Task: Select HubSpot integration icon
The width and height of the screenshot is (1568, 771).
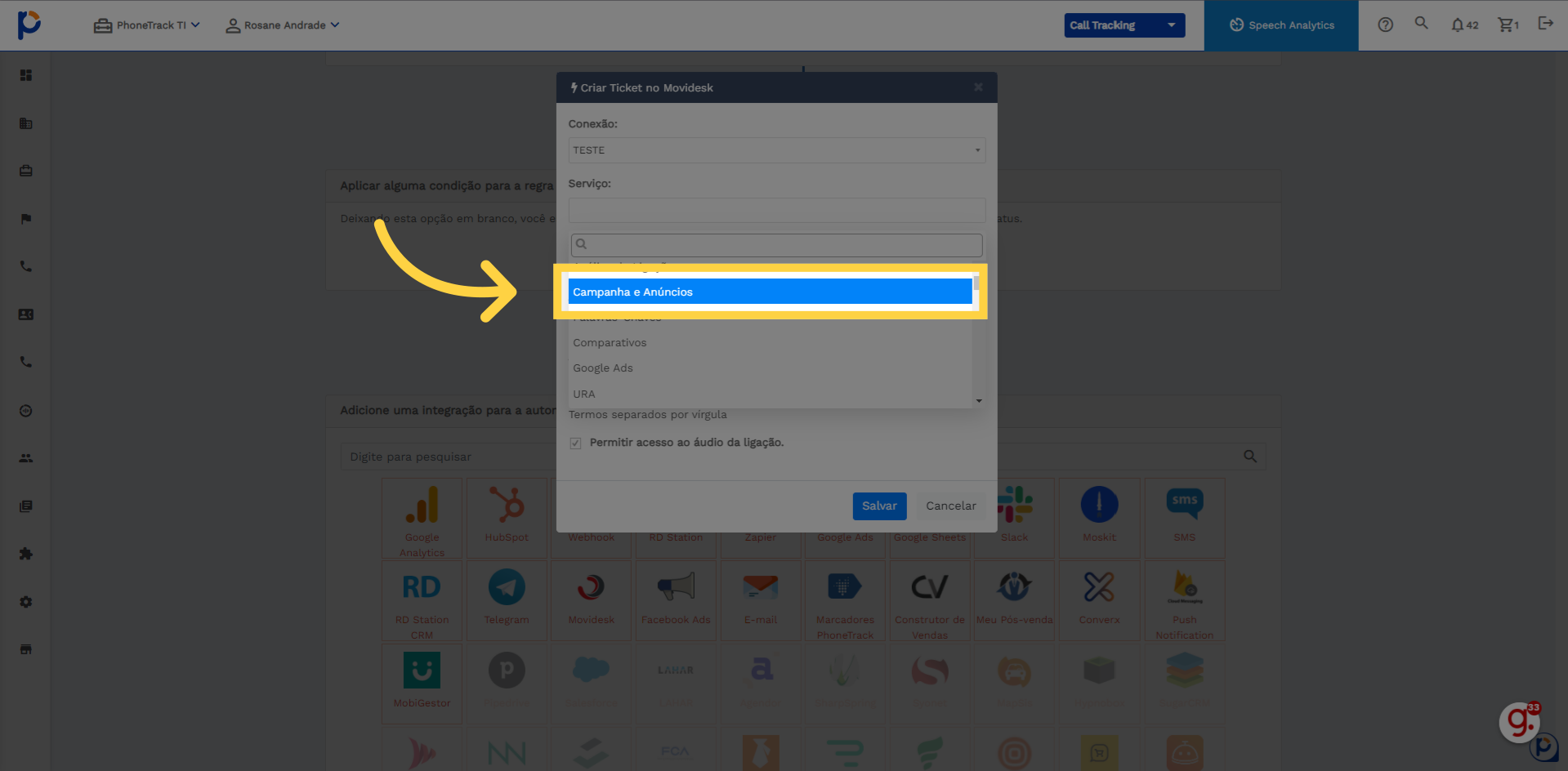Action: coord(507,519)
